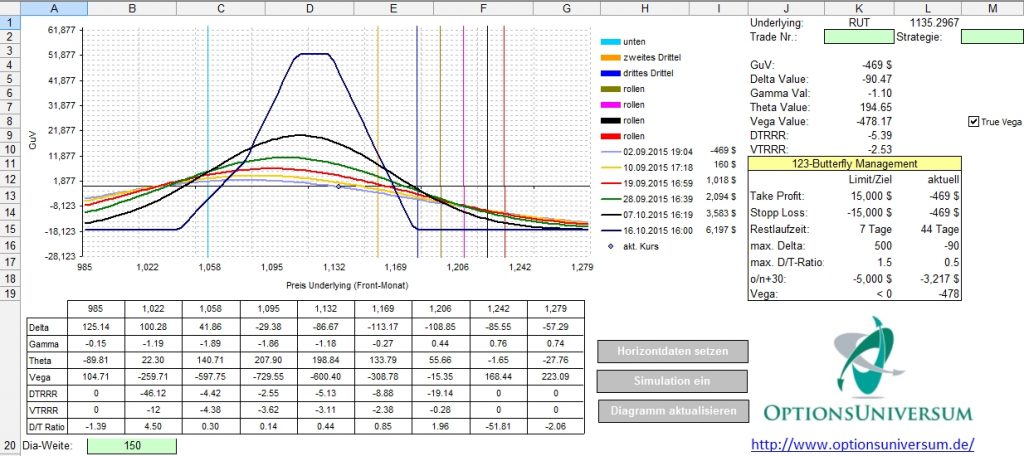Click the 123-Butterfly Management header cell
Viewport: 1024px width, 456px height.
point(853,162)
